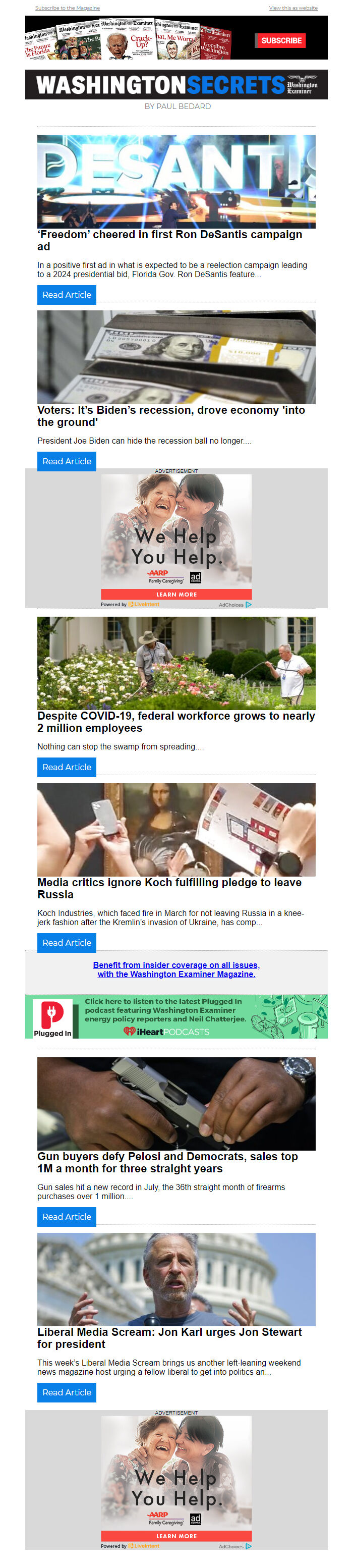
Task: Read Article about federal workforce growth
Action: point(67,767)
